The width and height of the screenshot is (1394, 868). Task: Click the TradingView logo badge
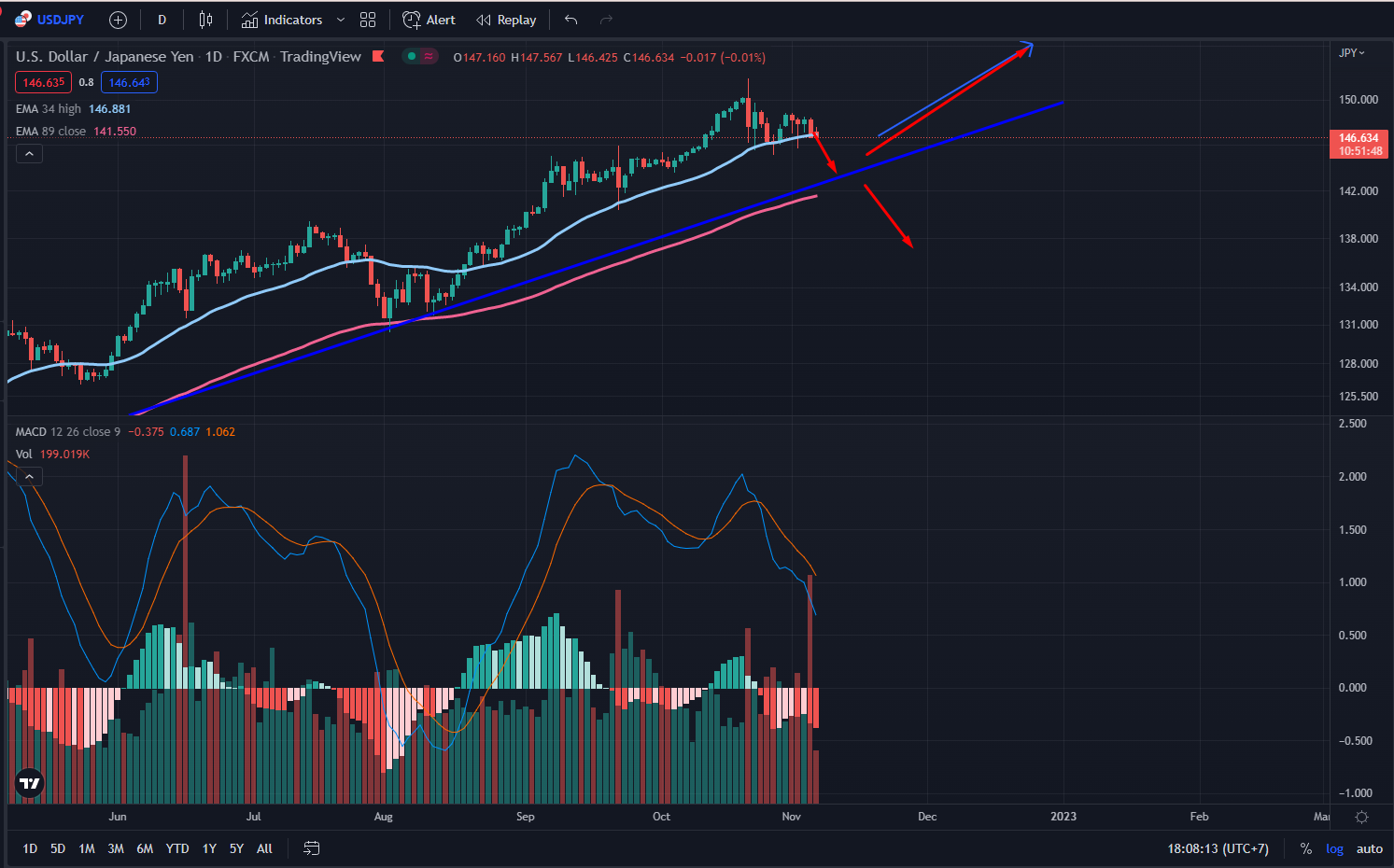tap(30, 783)
